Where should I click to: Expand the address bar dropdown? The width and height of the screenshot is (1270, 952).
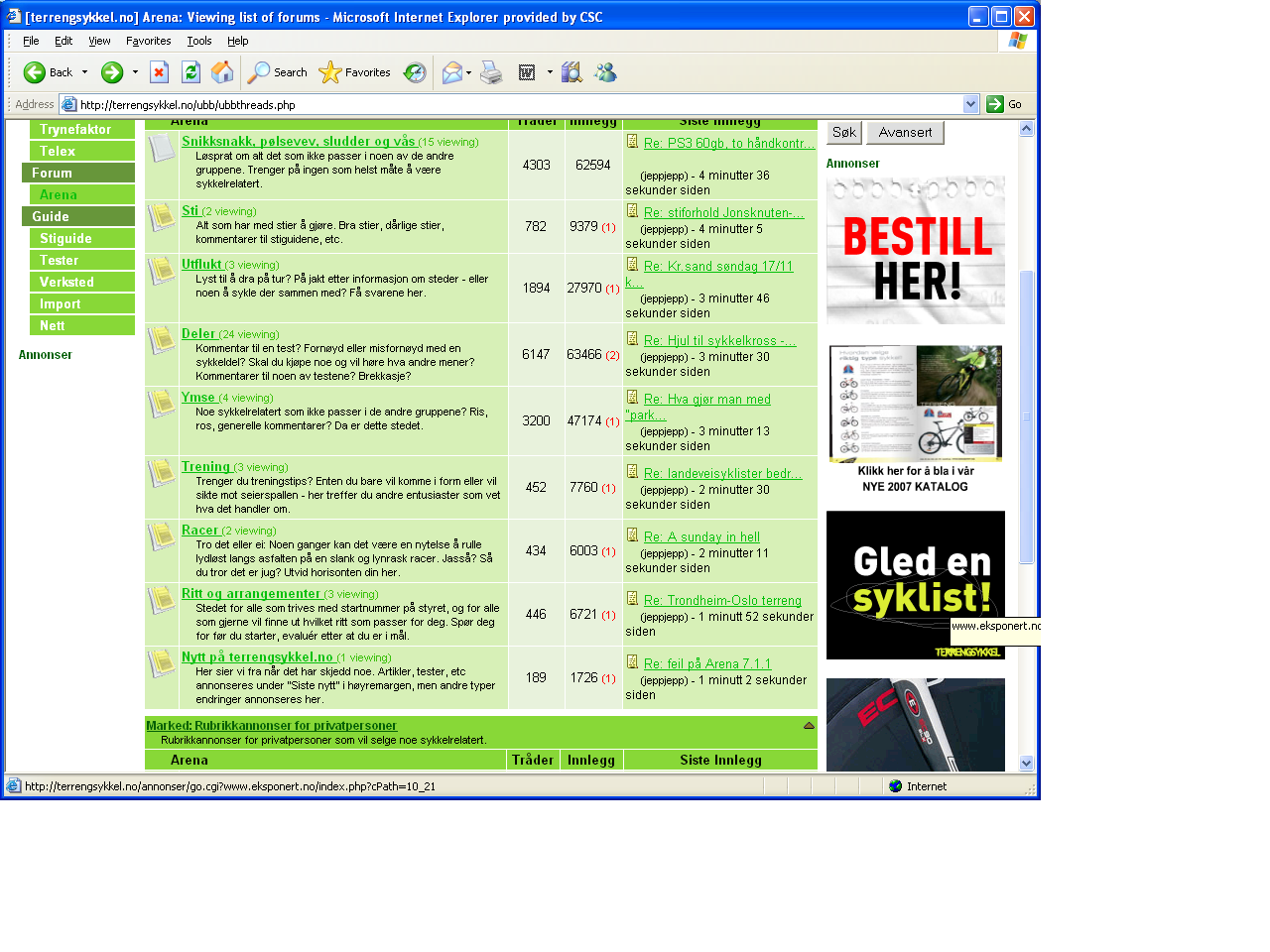tap(970, 104)
